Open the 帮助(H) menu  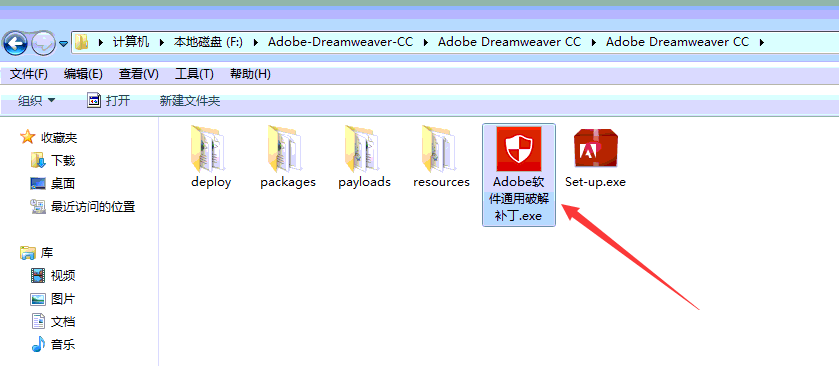[250, 74]
